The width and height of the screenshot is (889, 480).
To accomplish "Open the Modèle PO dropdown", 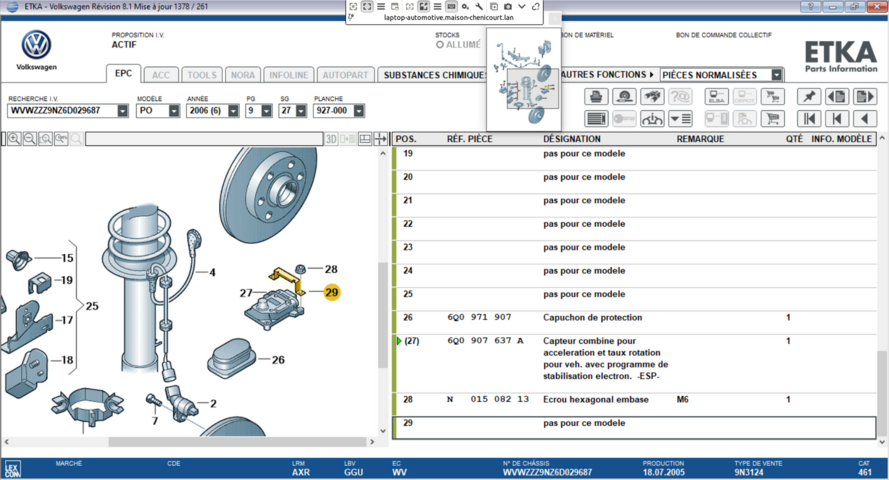I will click(x=173, y=111).
